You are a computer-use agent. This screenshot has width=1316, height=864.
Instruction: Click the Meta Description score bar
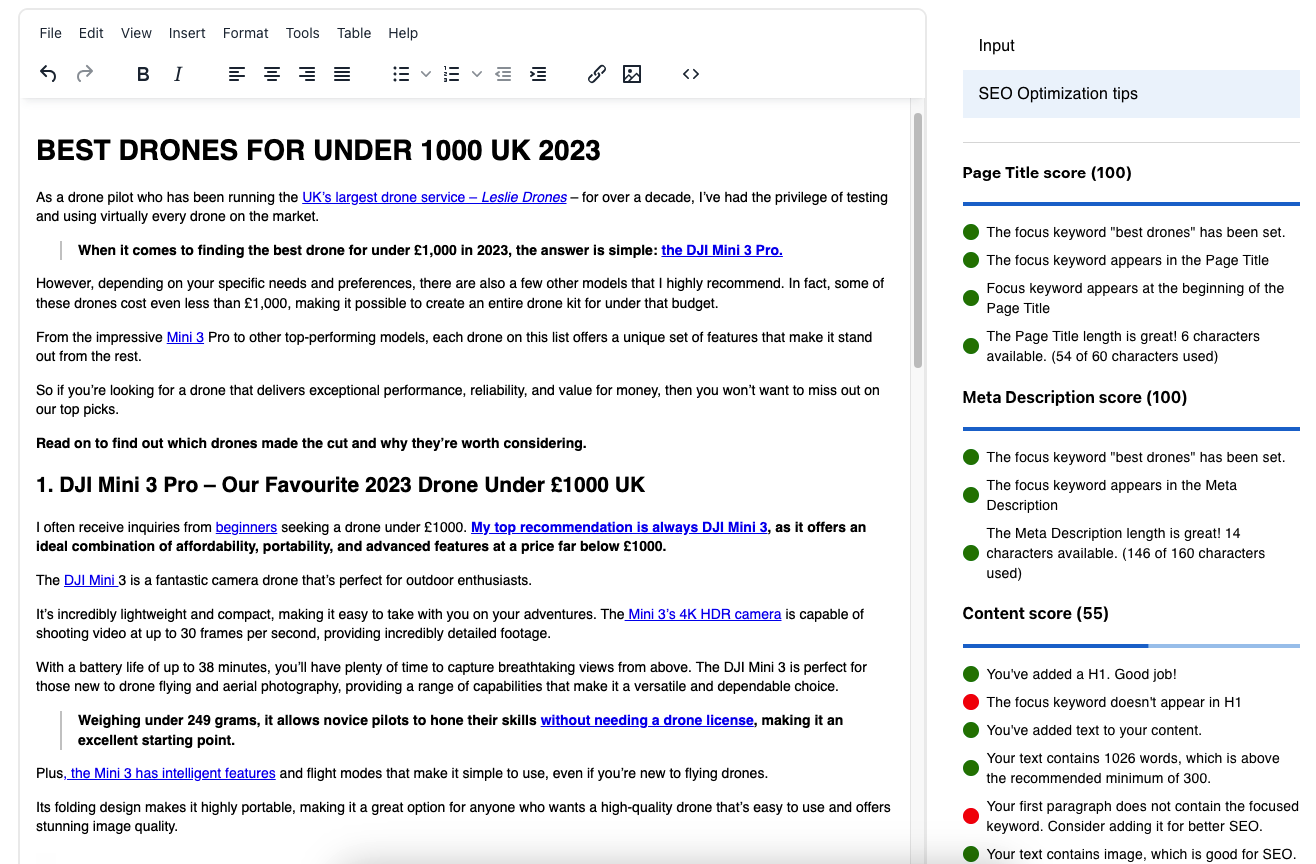tap(1131, 429)
